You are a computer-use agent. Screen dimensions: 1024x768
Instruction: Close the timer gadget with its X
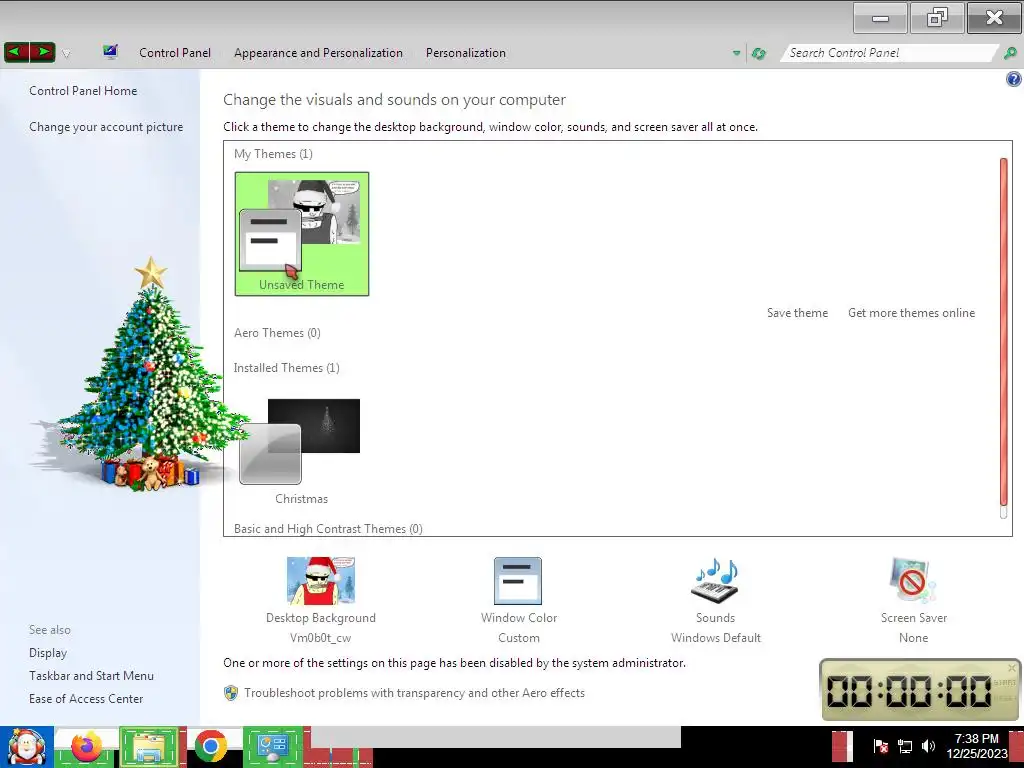pyautogui.click(x=1012, y=667)
